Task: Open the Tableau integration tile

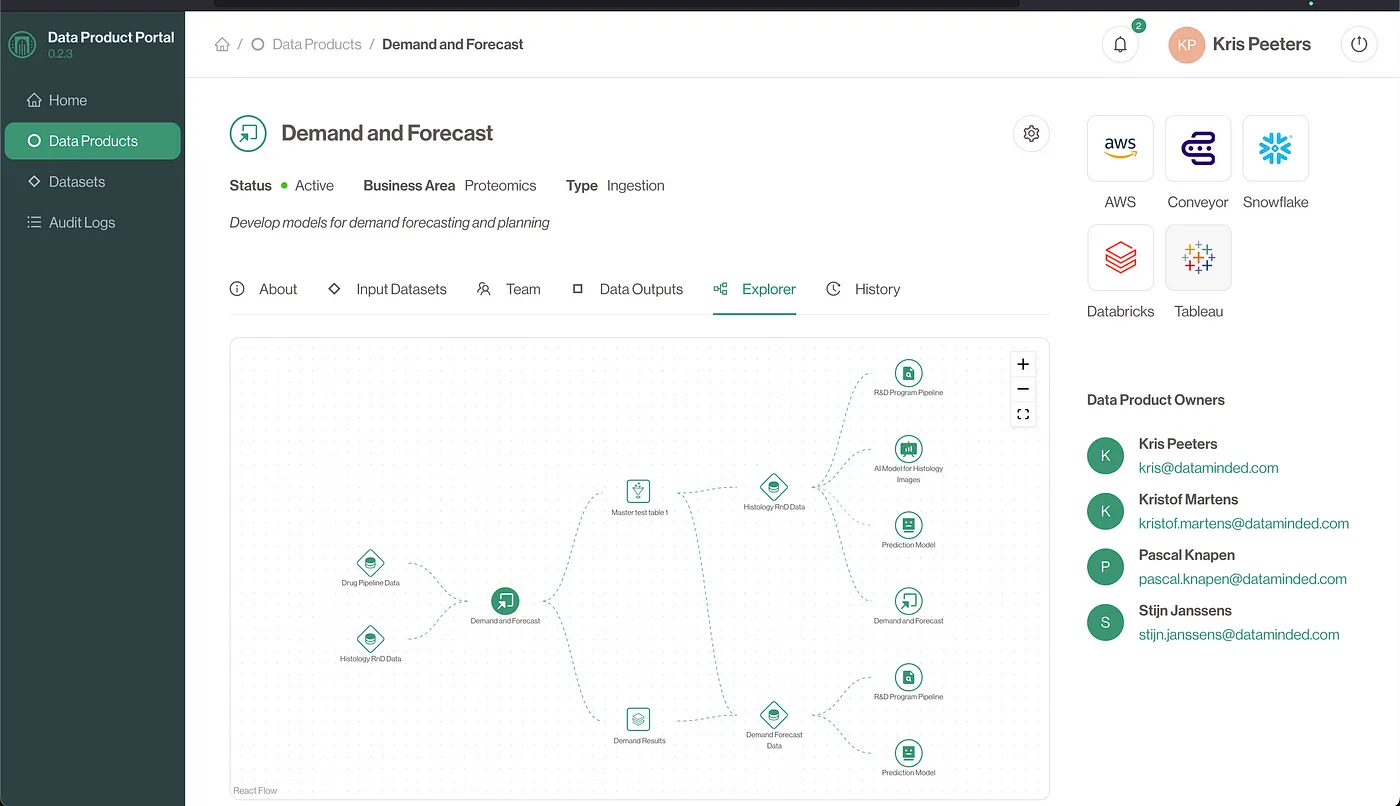Action: pos(1198,257)
